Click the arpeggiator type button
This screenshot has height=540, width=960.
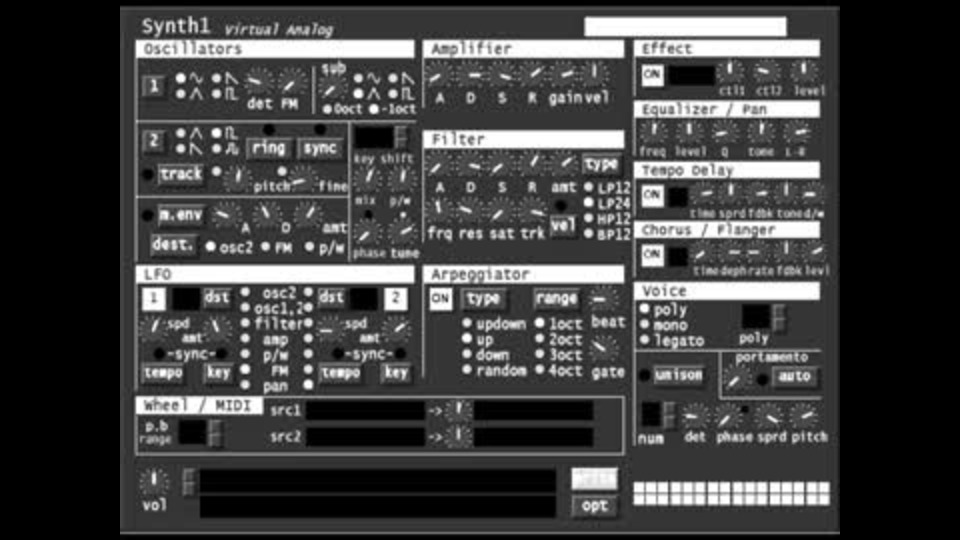[483, 299]
